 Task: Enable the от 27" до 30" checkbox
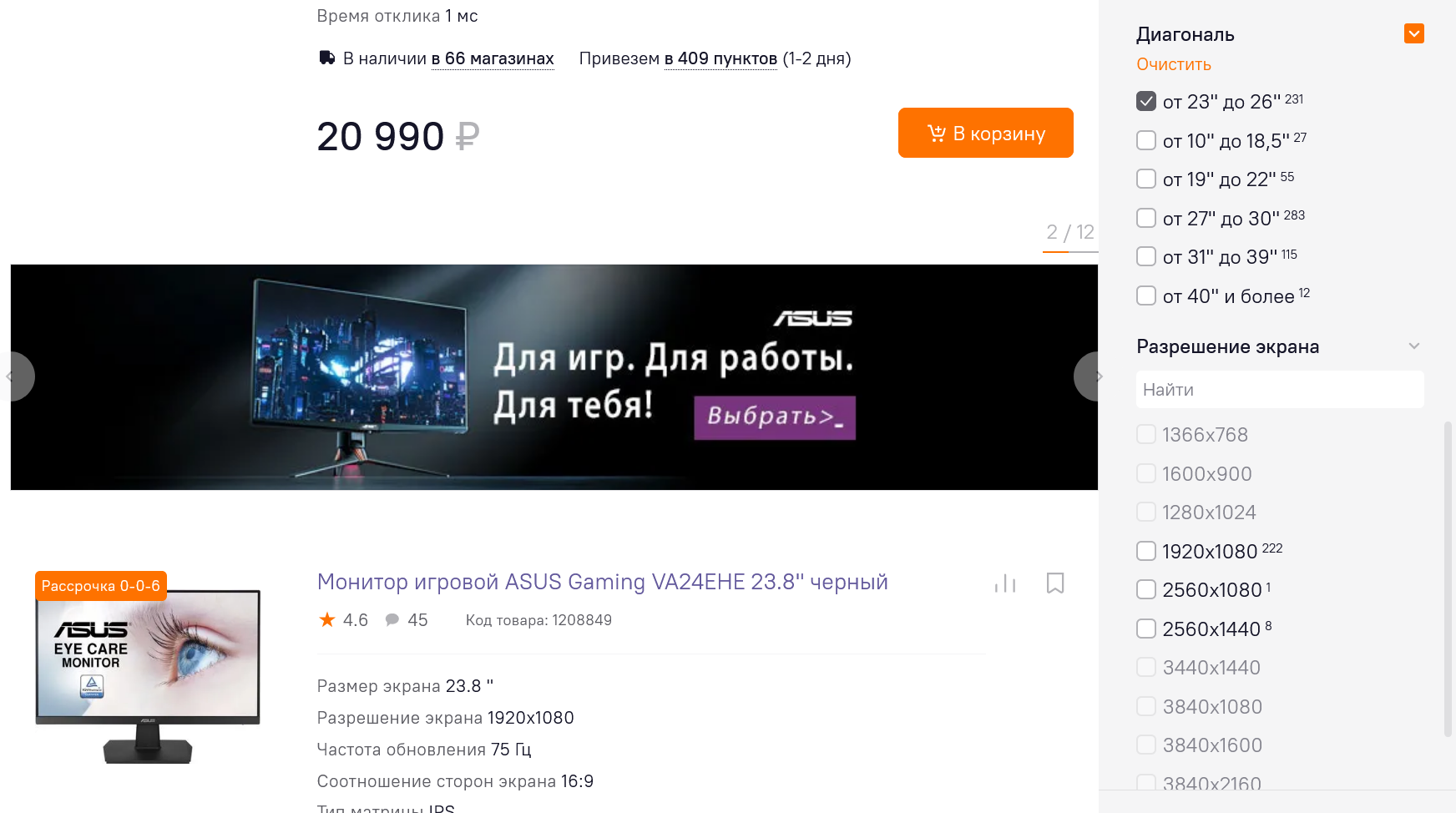click(x=1146, y=218)
